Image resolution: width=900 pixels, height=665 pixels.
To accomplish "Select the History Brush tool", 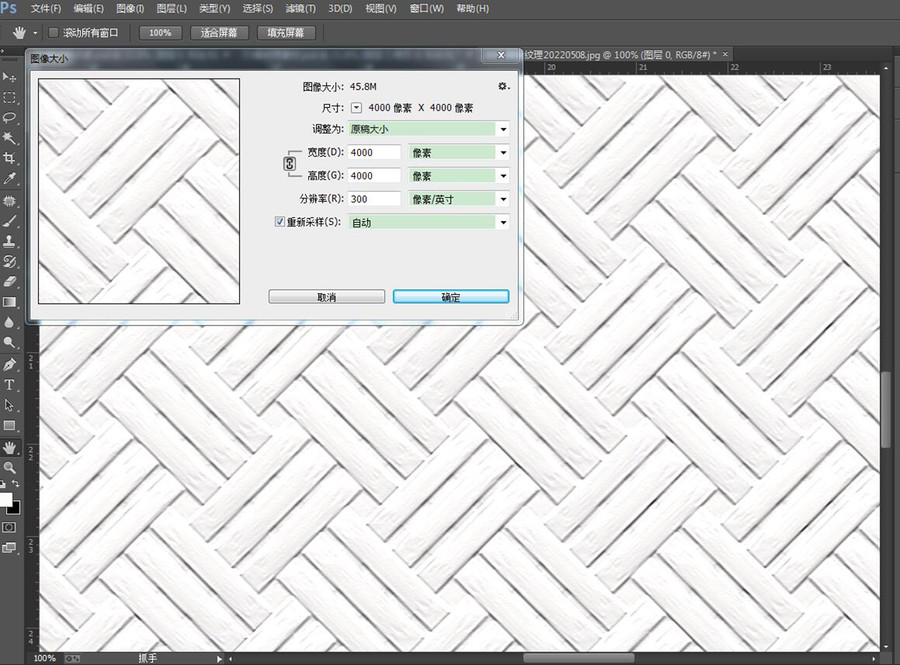I will 9,262.
